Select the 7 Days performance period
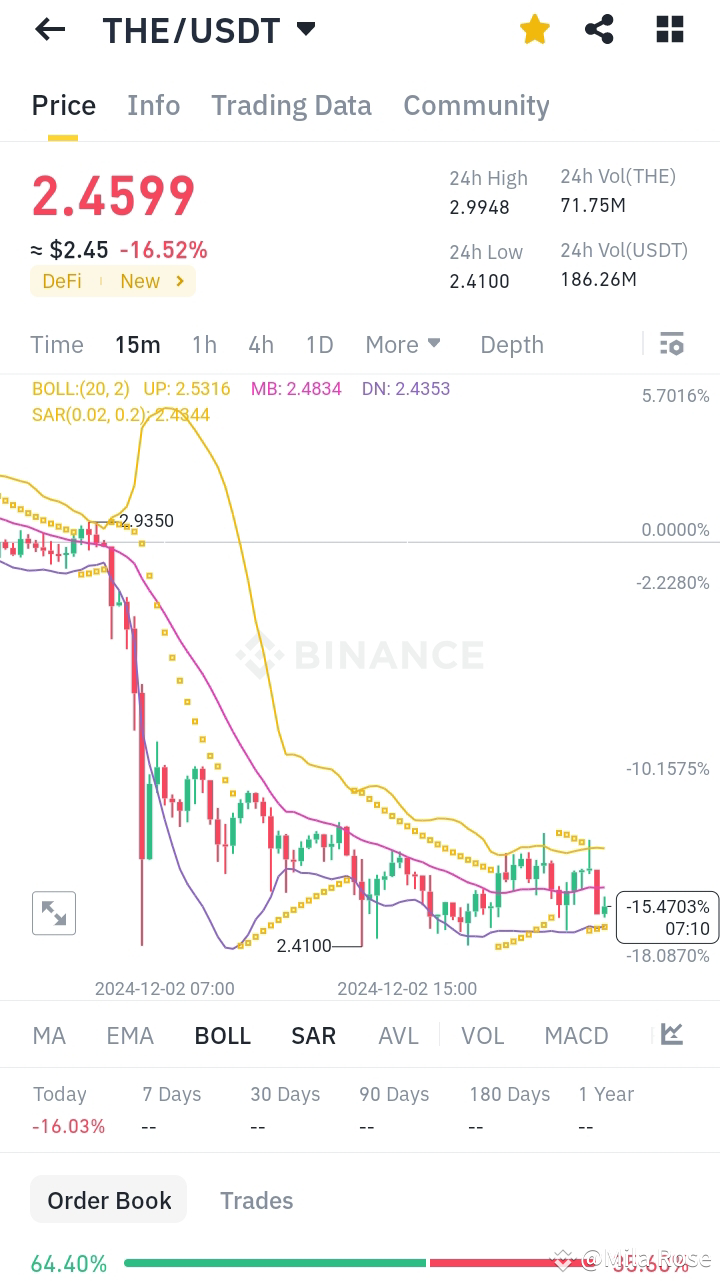720x1281 pixels. coord(171,1094)
